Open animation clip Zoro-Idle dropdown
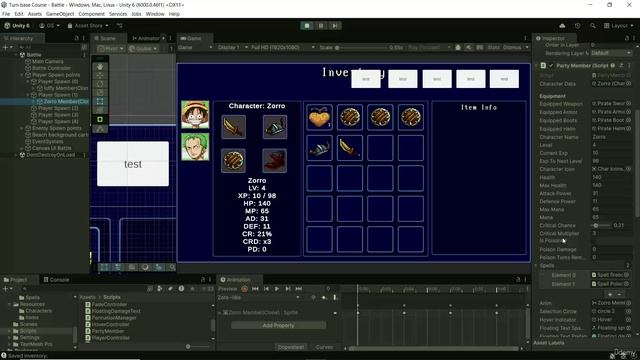640x360 pixels. pos(259,298)
